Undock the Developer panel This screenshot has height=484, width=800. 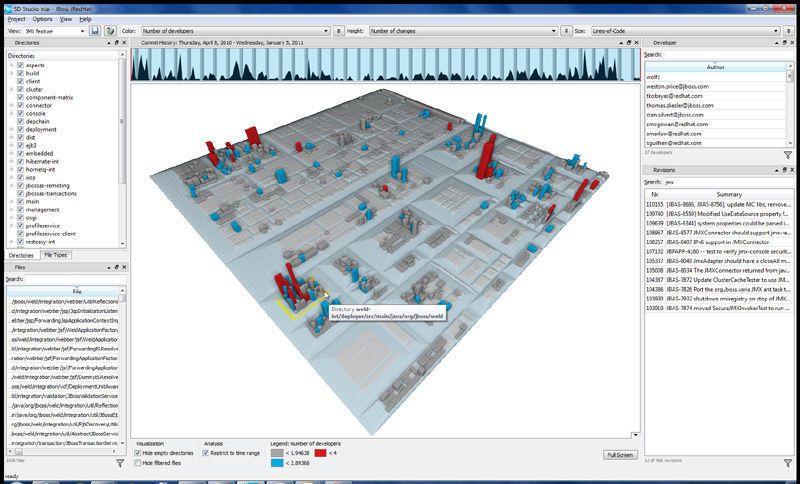pyautogui.click(x=784, y=43)
